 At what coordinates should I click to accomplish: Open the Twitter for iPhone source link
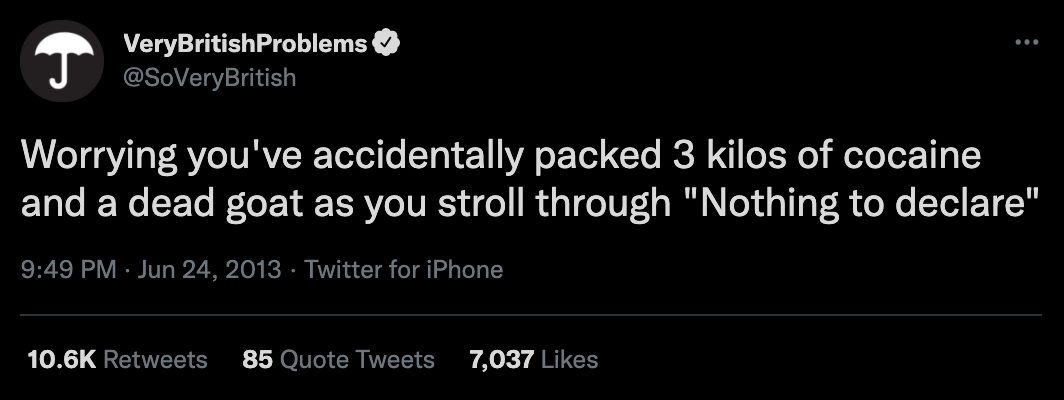tap(403, 269)
